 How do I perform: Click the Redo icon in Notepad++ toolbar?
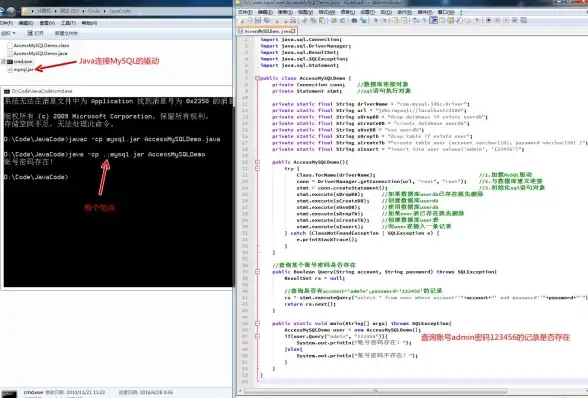(x=342, y=20)
